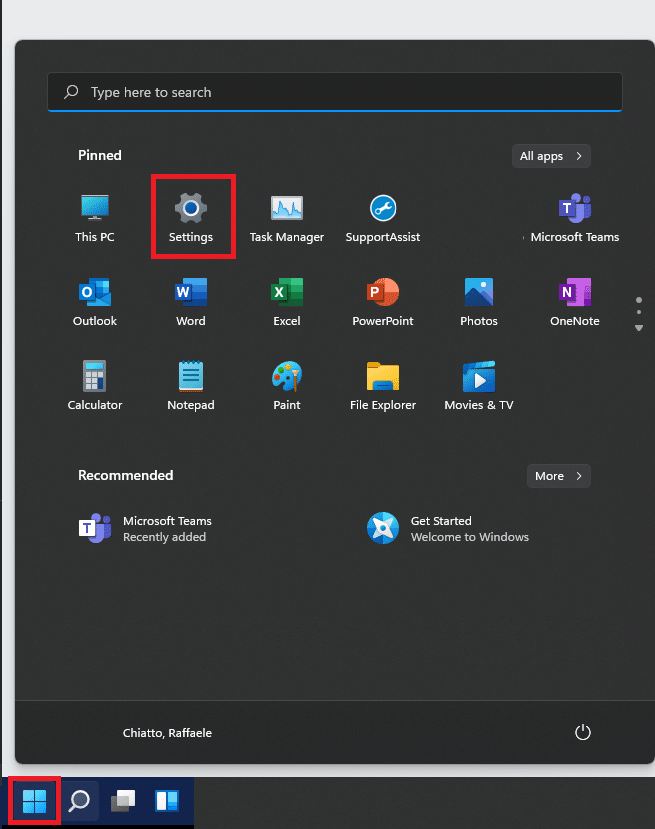Open Get Started Welcome to Windows

coord(448,529)
